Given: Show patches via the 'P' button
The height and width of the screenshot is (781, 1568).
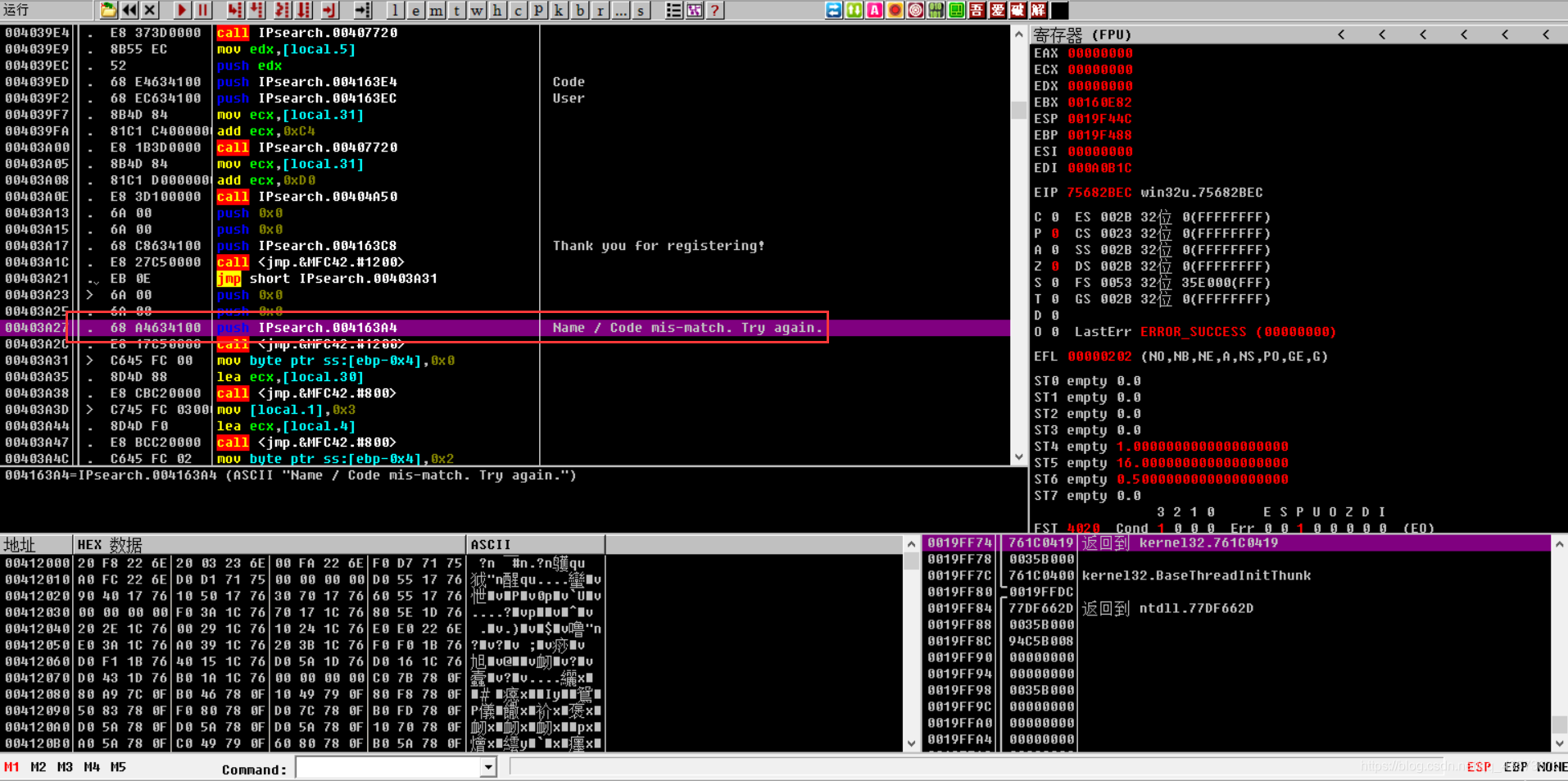Looking at the screenshot, I should 538,10.
